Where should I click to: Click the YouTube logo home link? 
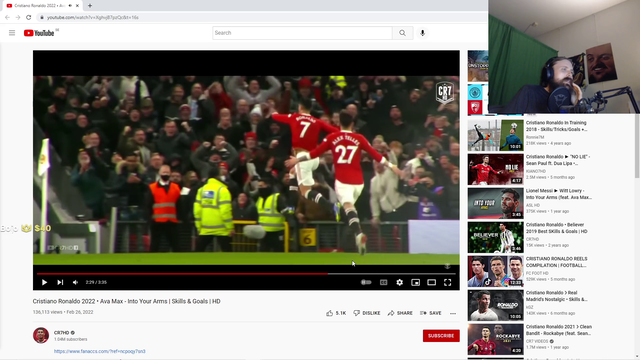click(x=39, y=33)
